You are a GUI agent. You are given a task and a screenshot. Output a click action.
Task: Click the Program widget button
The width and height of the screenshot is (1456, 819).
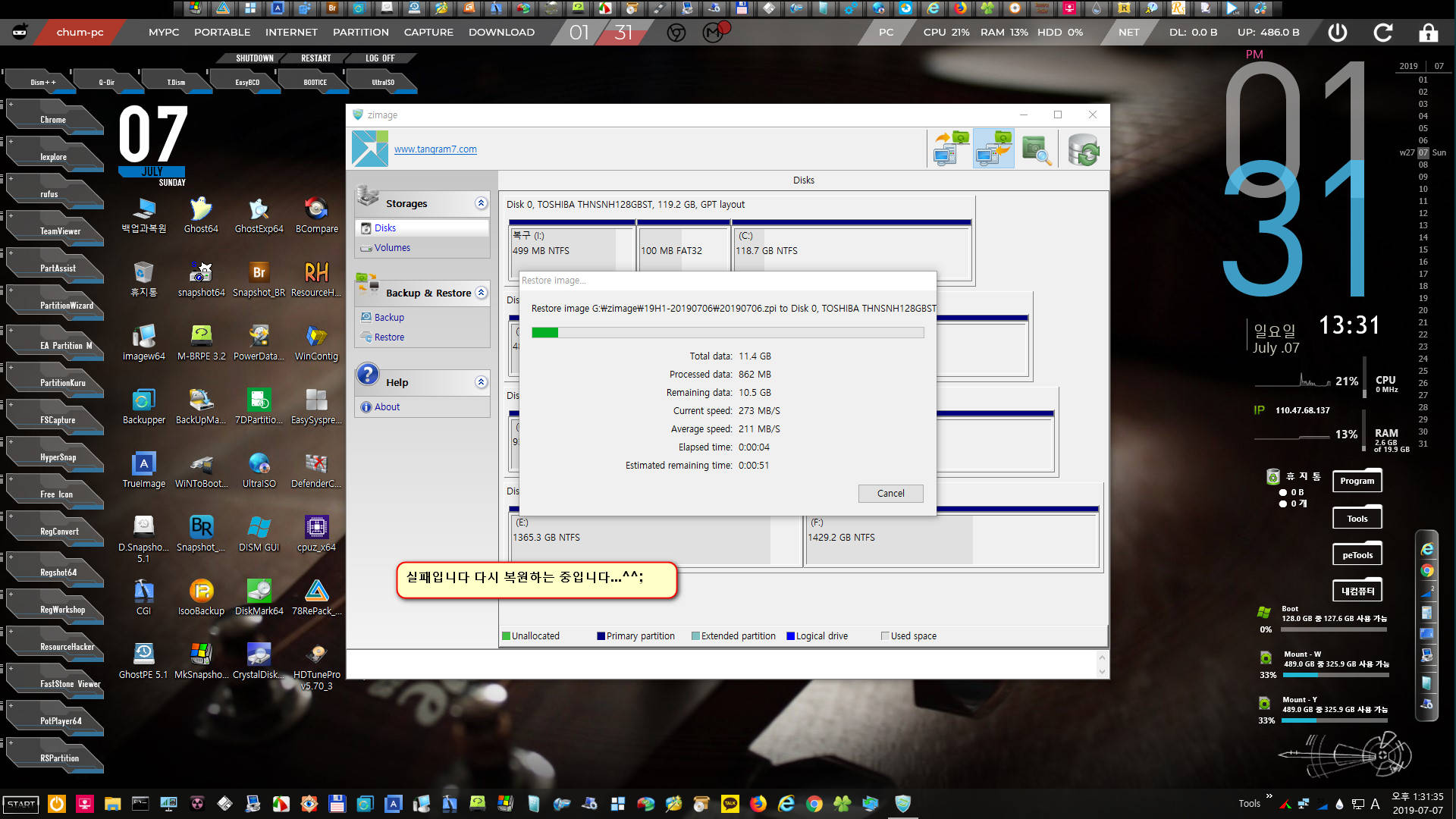[x=1357, y=481]
